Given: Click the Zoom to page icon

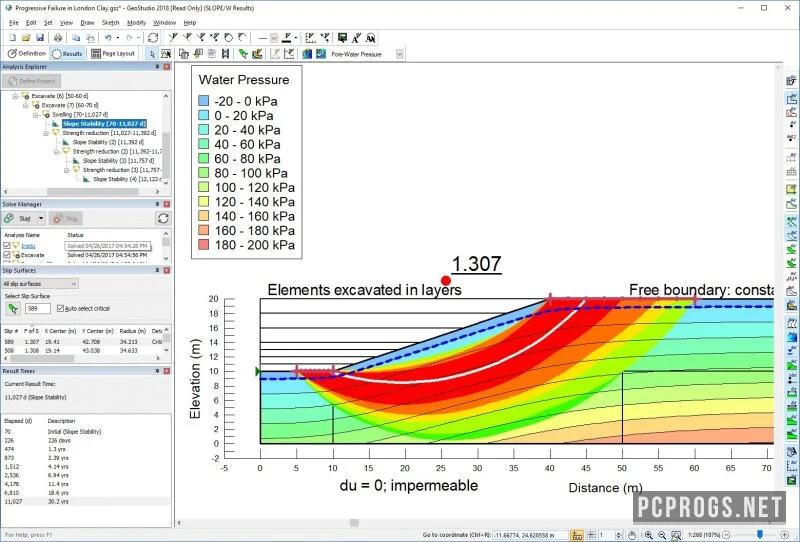Looking at the screenshot, I should point(676,535).
